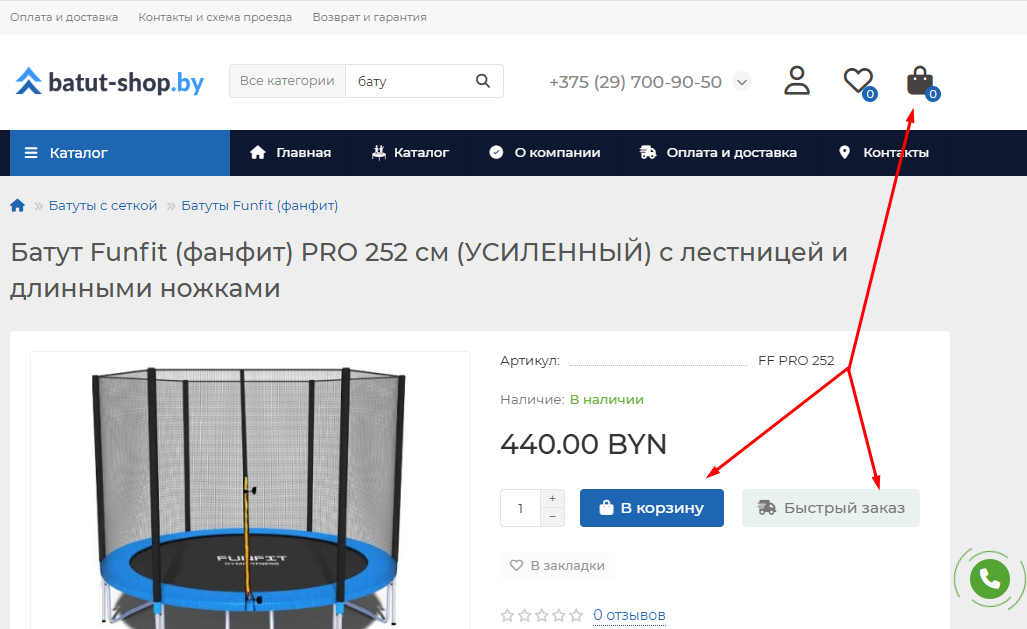Image resolution: width=1027 pixels, height=629 pixels.
Task: Open О компании menu item
Action: (544, 153)
